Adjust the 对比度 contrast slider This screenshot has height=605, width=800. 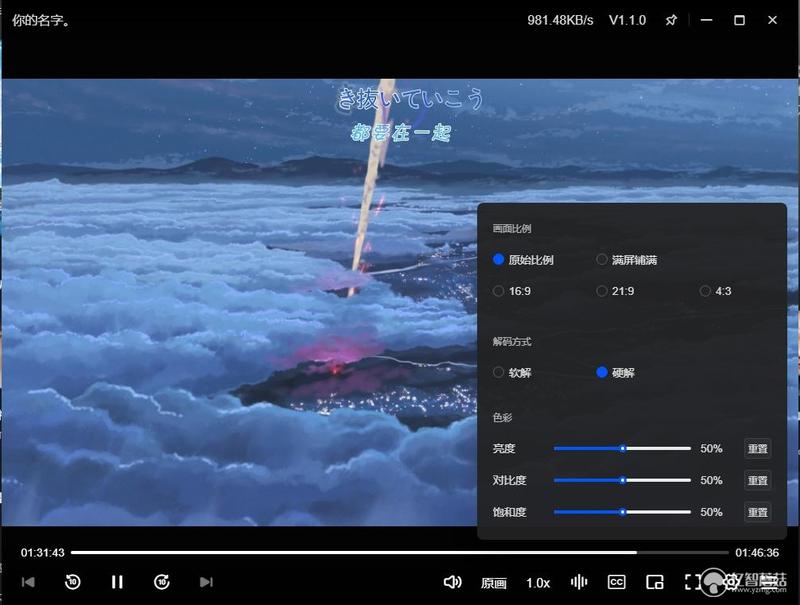point(622,481)
